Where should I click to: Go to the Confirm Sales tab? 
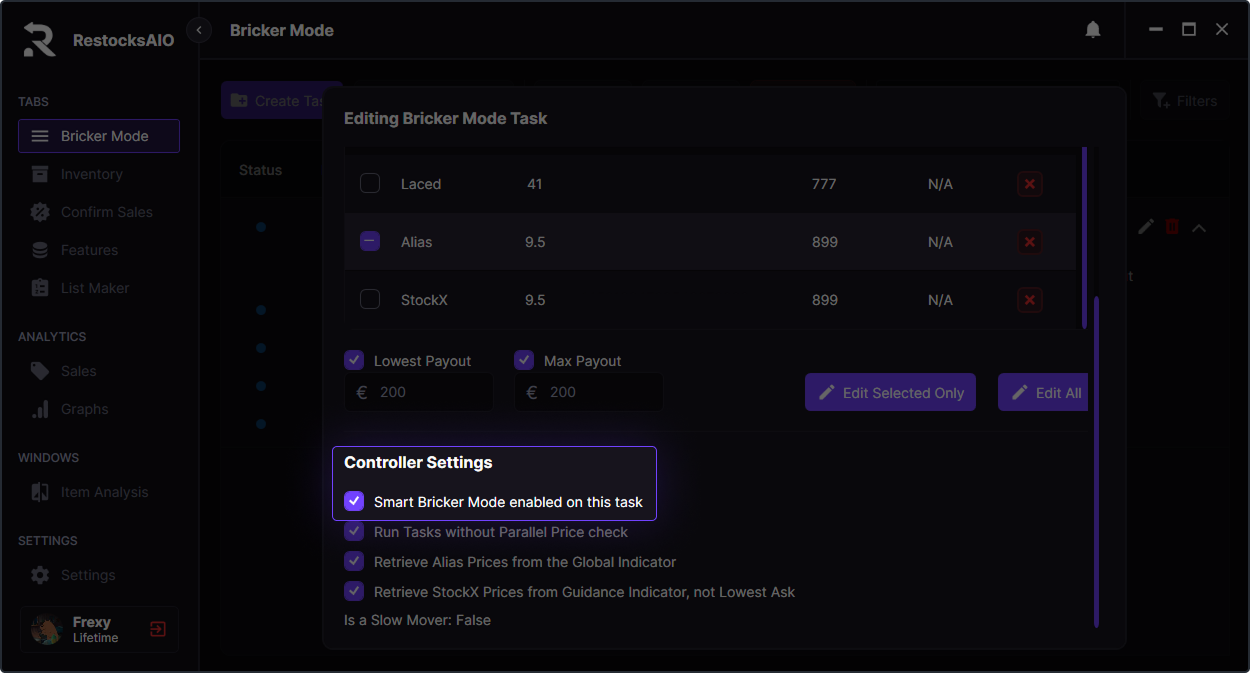[106, 212]
